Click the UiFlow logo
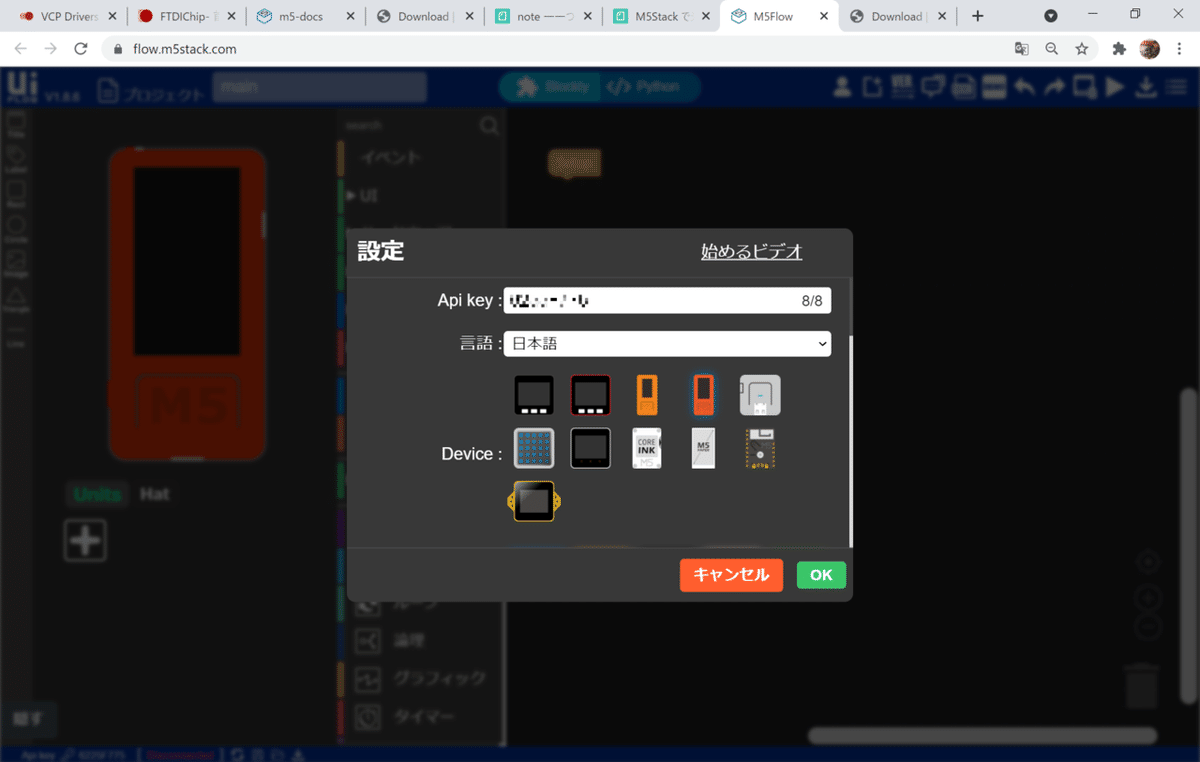This screenshot has width=1200, height=762. (x=21, y=88)
